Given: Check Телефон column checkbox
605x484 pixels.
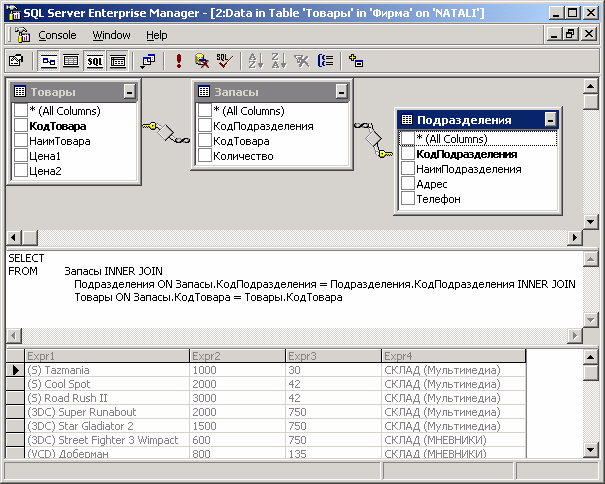Looking at the screenshot, I should click(x=407, y=199).
